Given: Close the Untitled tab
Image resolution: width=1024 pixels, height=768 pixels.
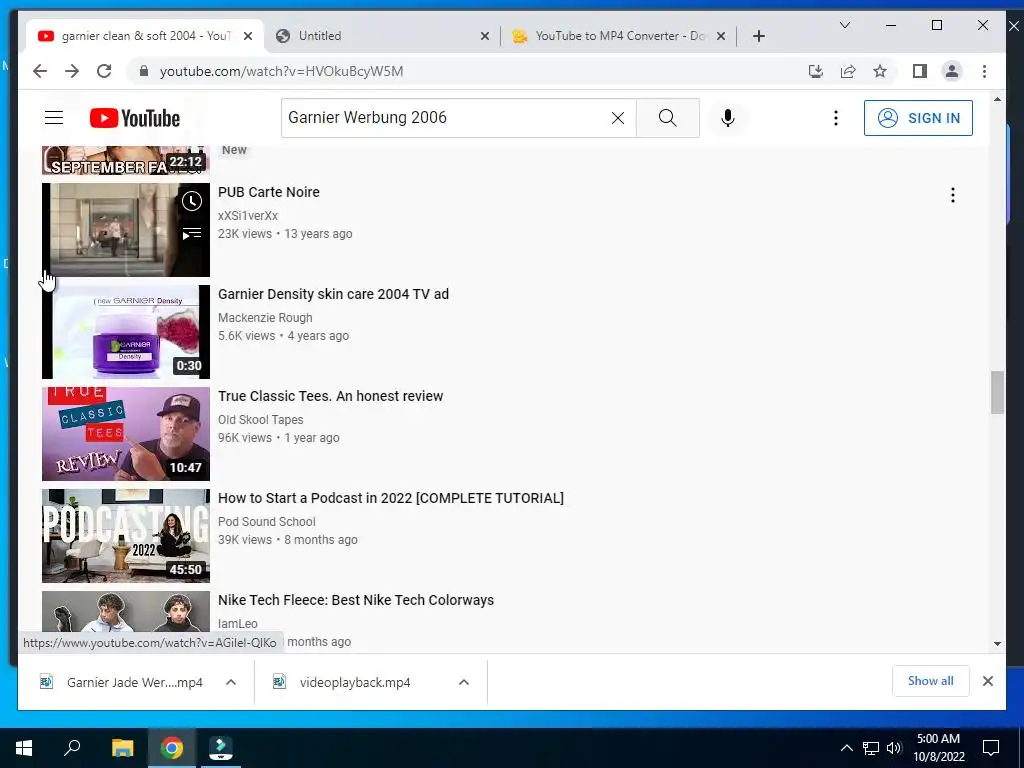Looking at the screenshot, I should [x=485, y=36].
